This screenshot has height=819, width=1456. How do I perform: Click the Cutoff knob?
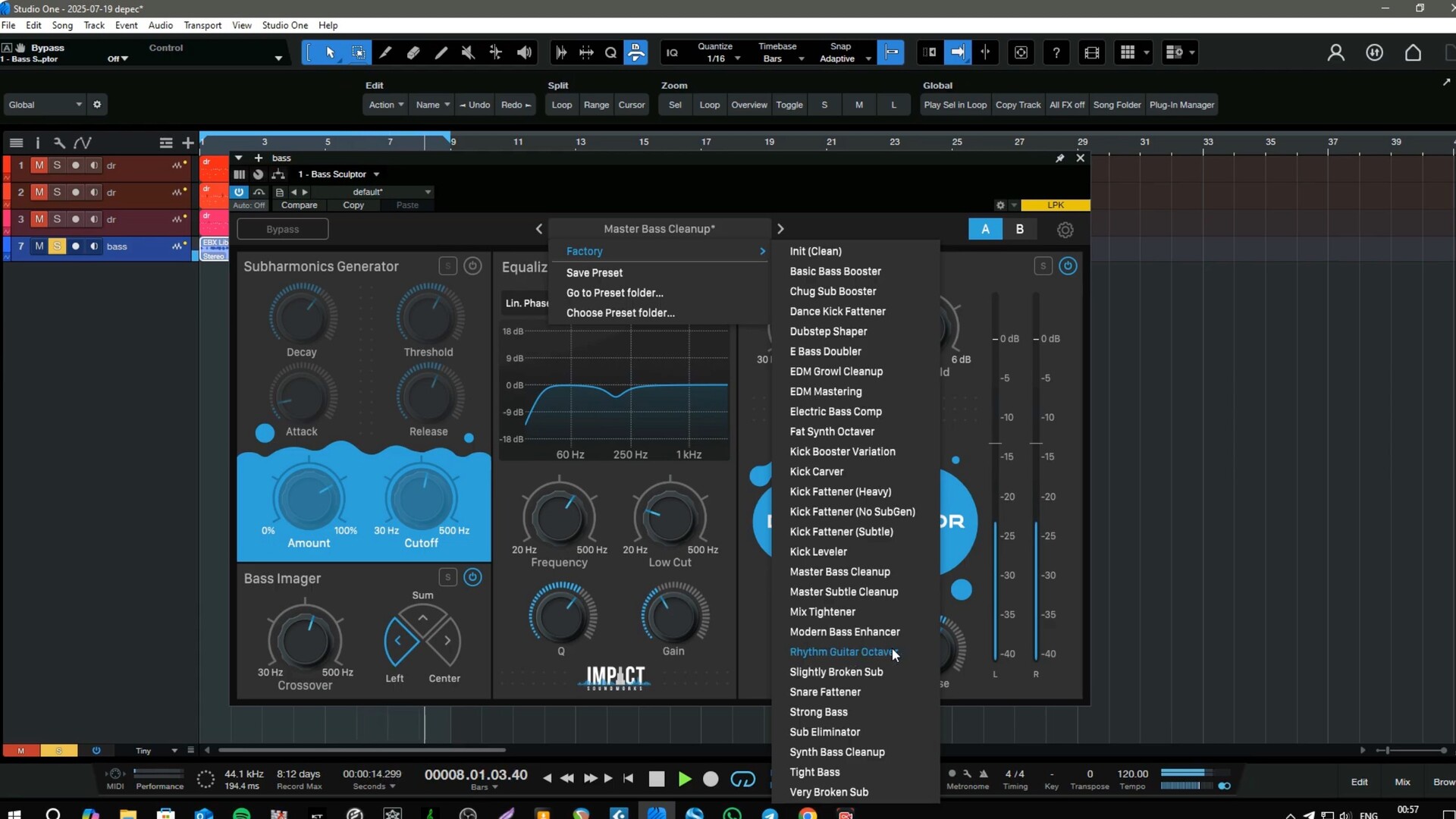pos(421,498)
